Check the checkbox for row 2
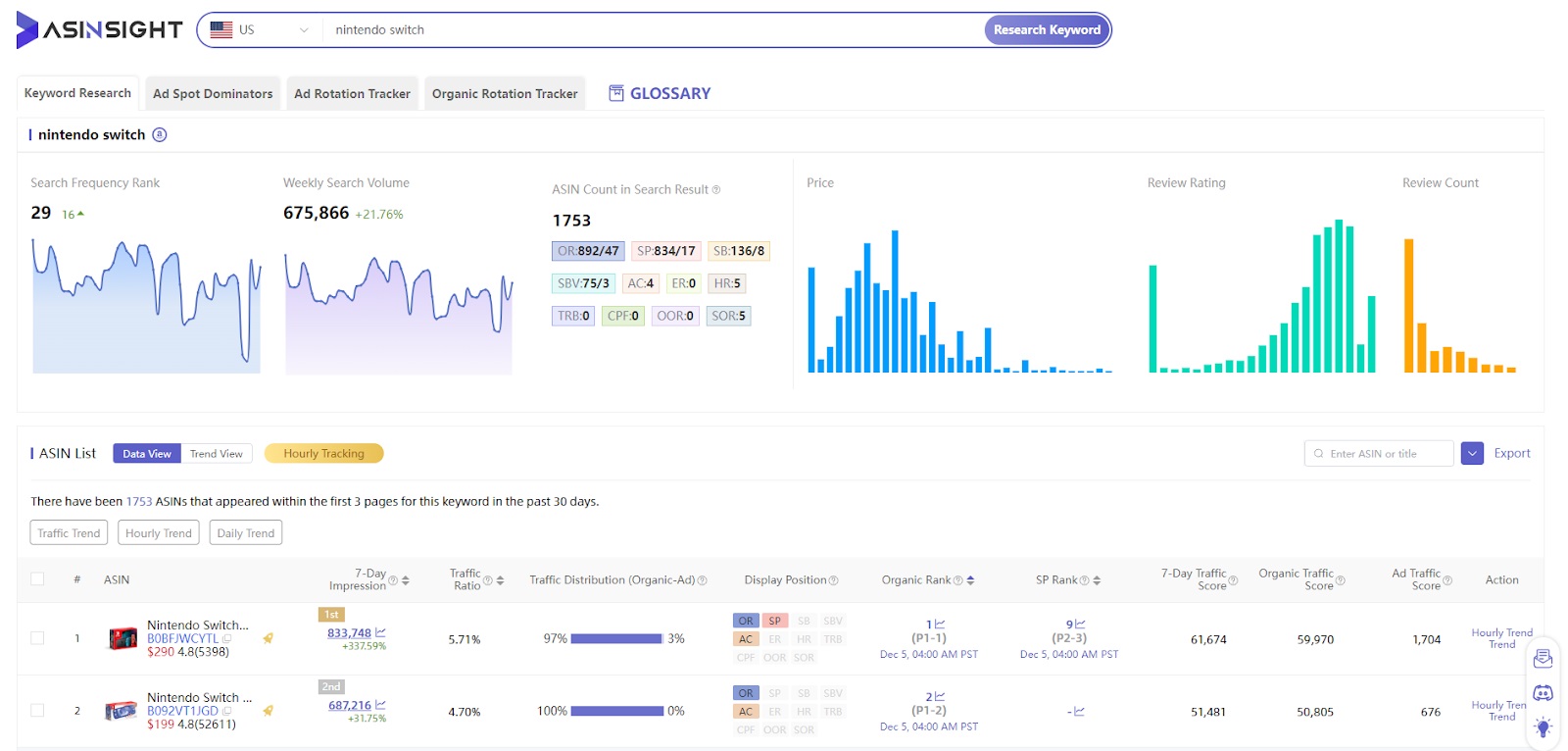This screenshot has width=1568, height=751. pos(37,711)
